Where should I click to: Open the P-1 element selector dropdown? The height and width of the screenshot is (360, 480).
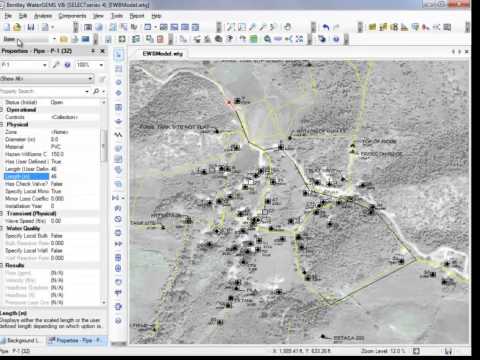coord(45,65)
